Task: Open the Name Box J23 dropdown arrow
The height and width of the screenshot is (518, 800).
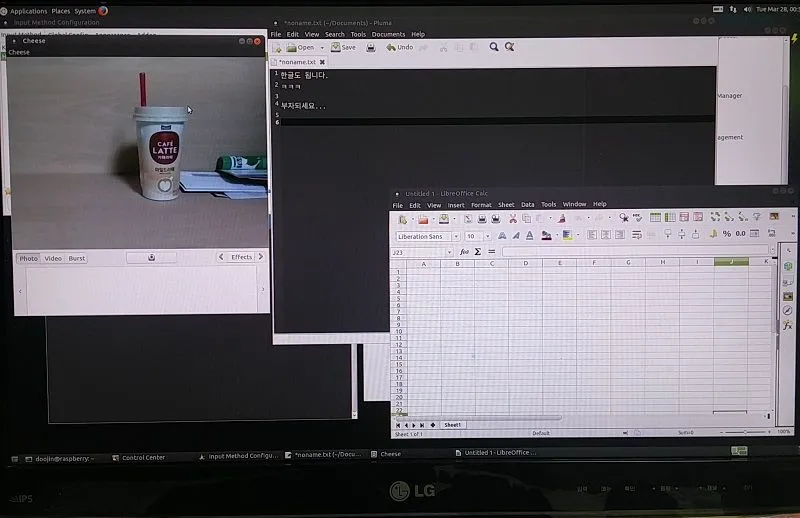Action: click(x=449, y=252)
